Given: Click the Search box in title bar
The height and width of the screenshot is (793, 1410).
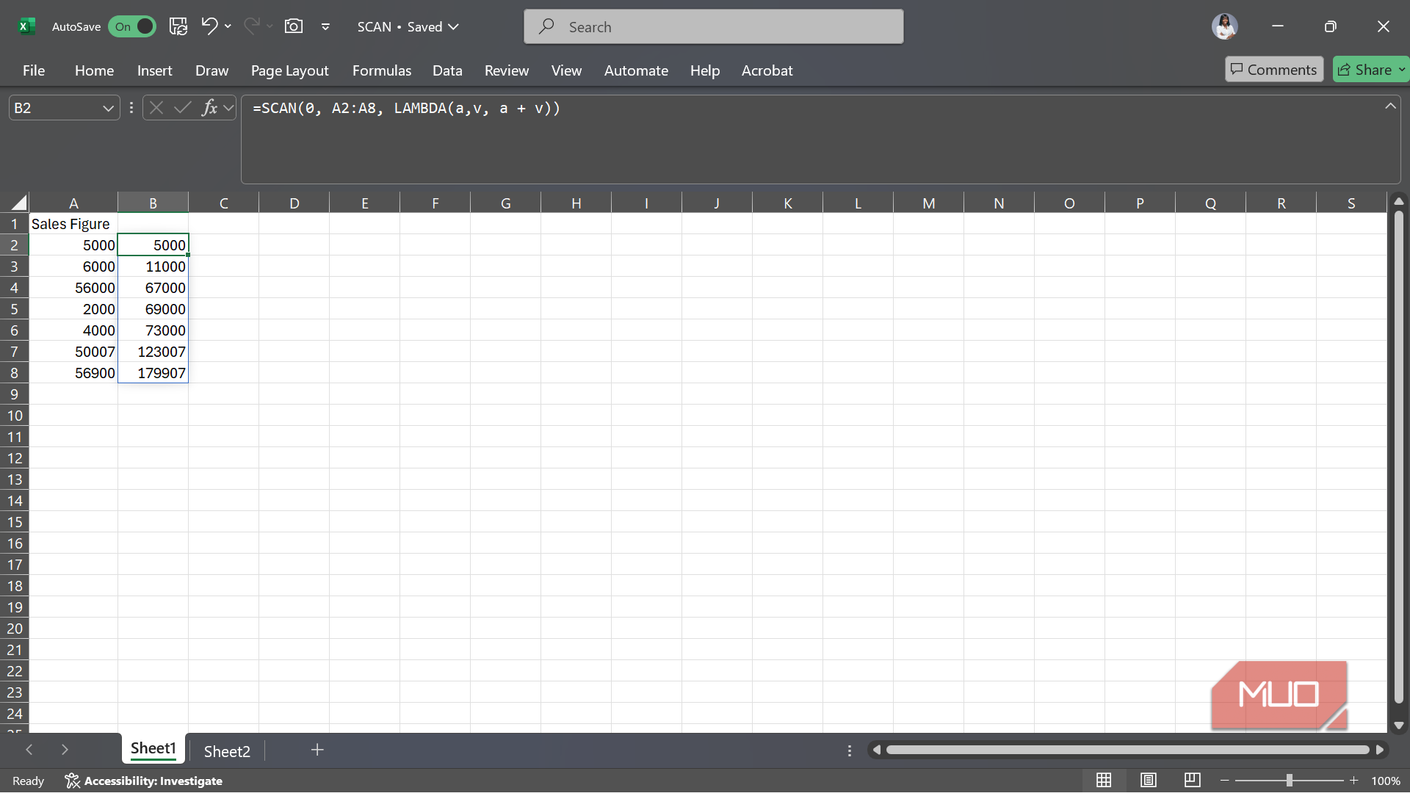Looking at the screenshot, I should (x=713, y=27).
